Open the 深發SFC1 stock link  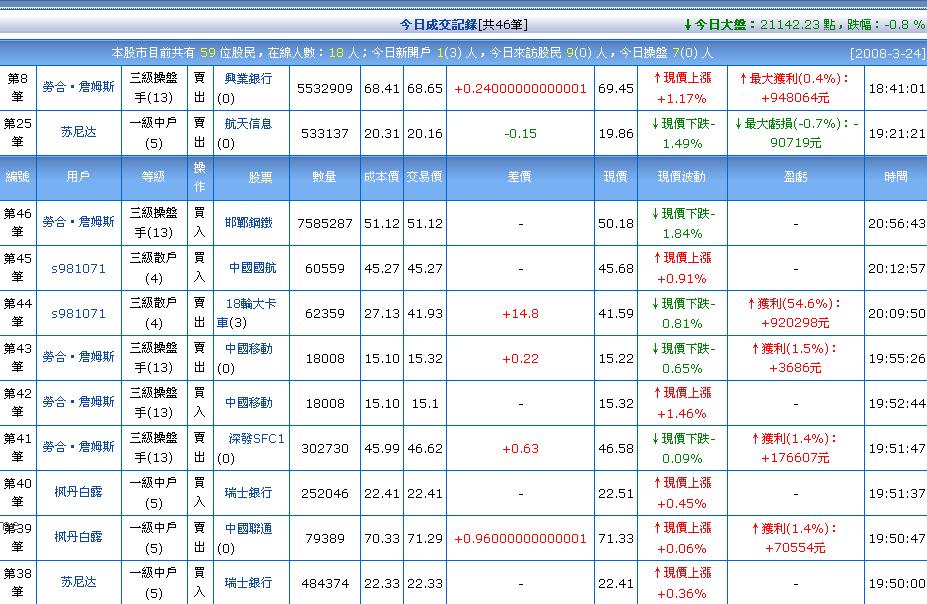(x=254, y=439)
